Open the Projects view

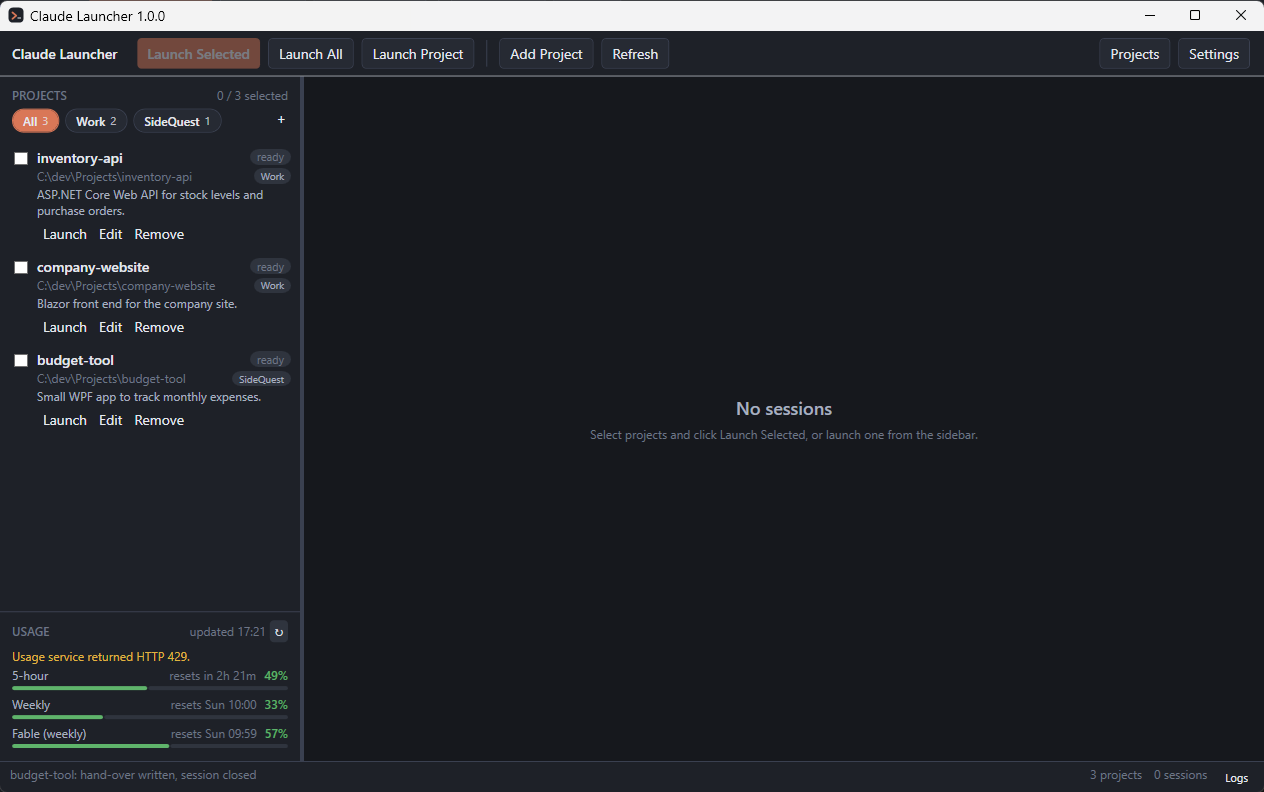click(x=1135, y=54)
